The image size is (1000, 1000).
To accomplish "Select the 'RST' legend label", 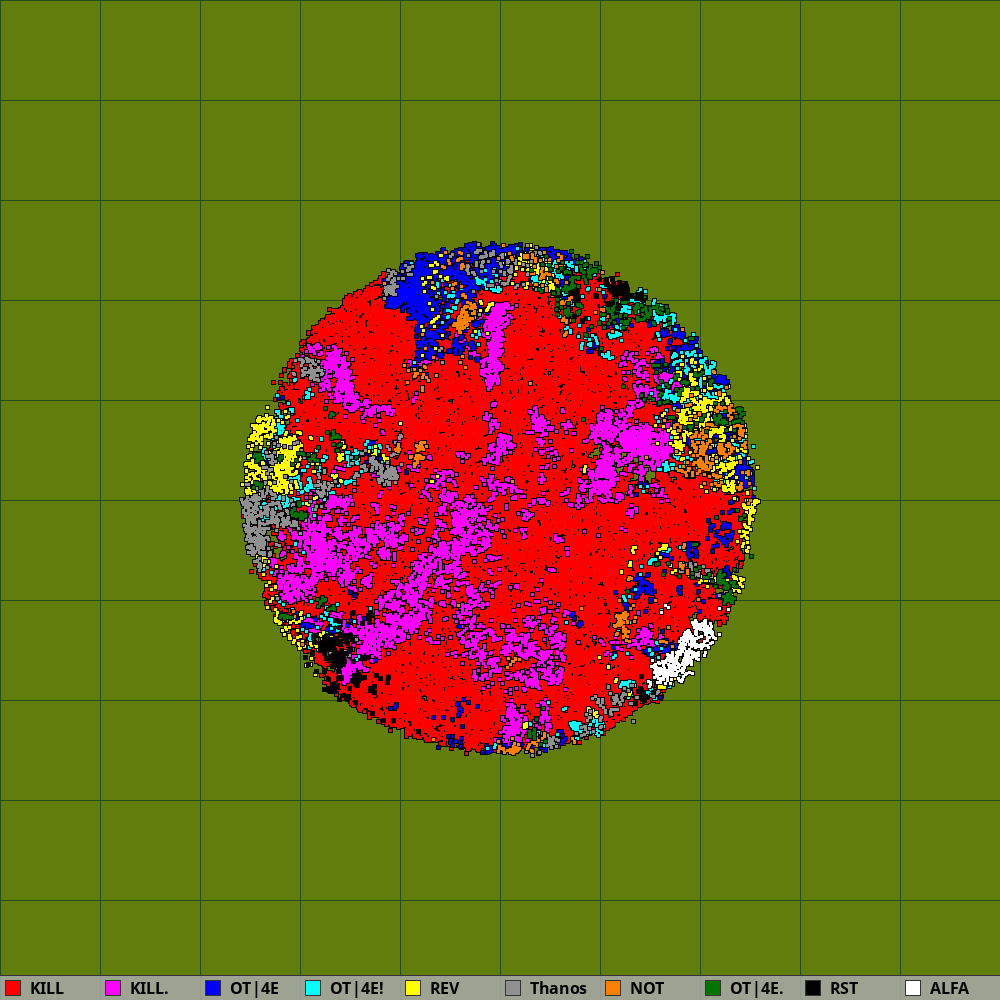I will [x=844, y=989].
